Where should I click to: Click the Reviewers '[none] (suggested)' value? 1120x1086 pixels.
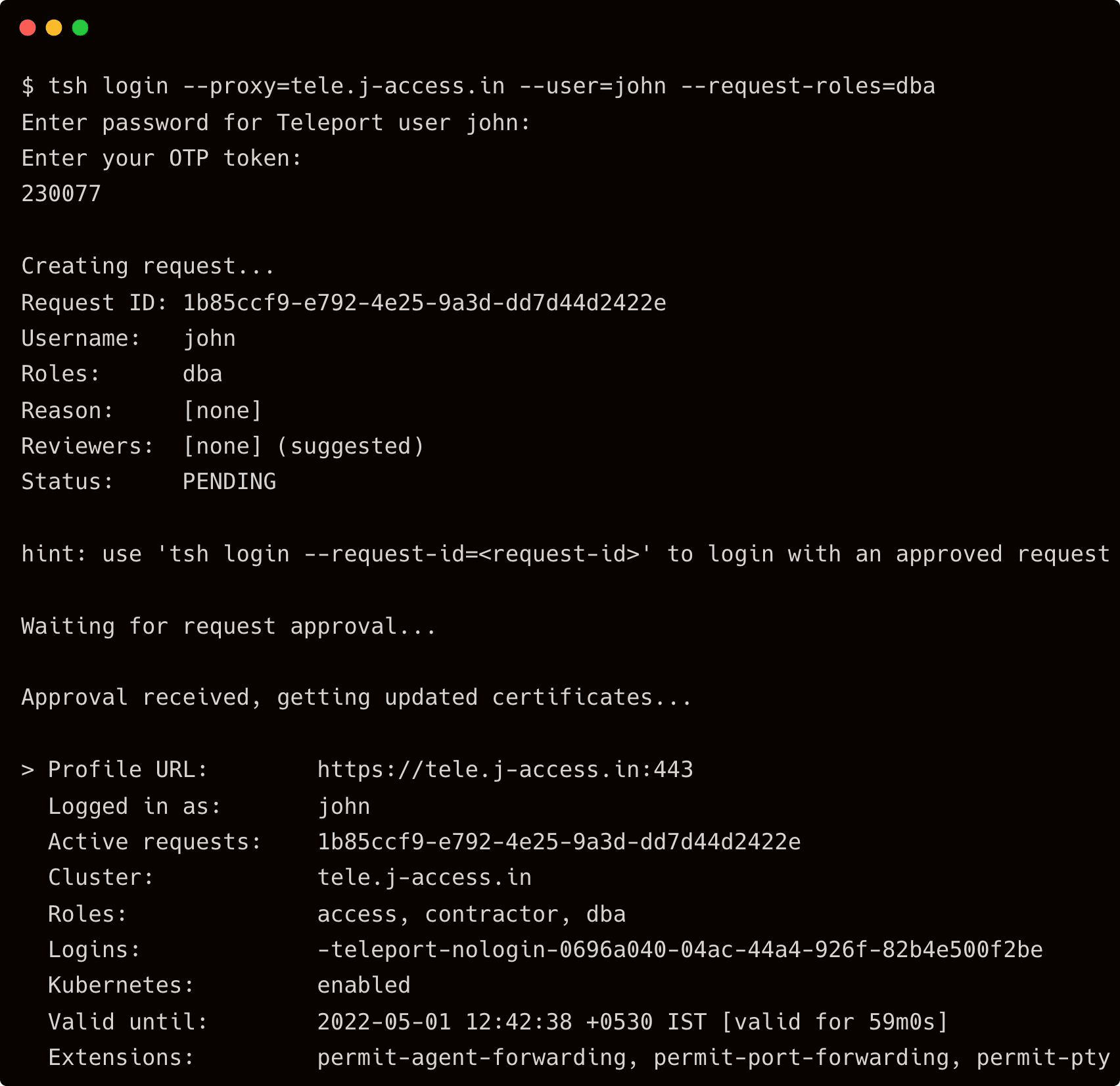304,446
